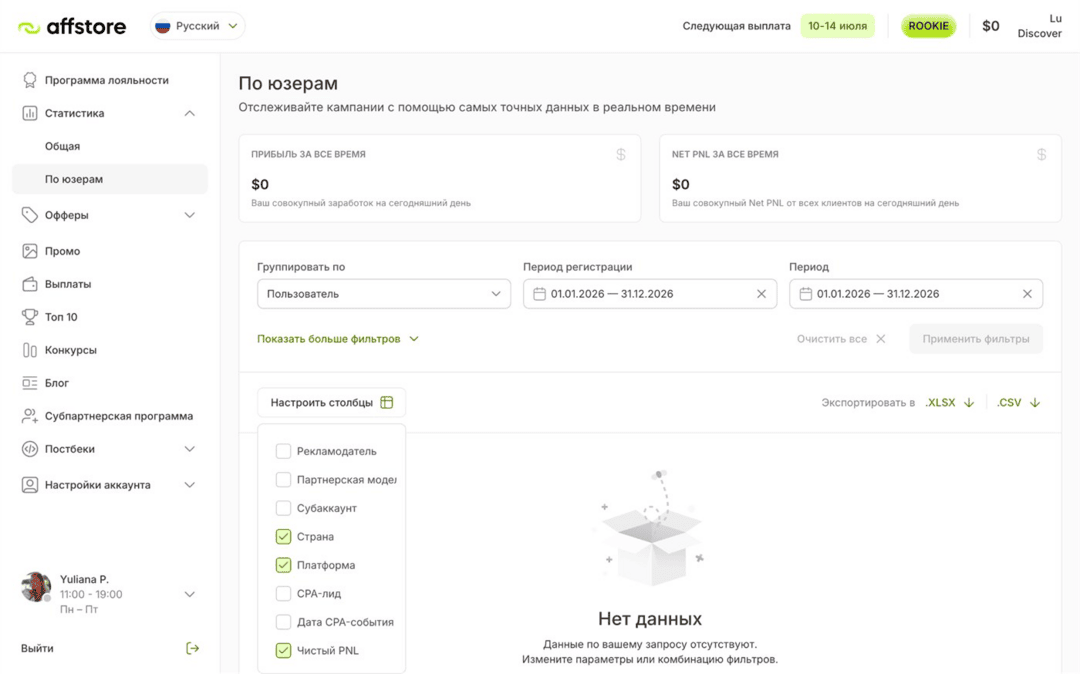Click the XLSX download arrow icon
Viewport: 1080px width, 674px height.
pos(969,403)
